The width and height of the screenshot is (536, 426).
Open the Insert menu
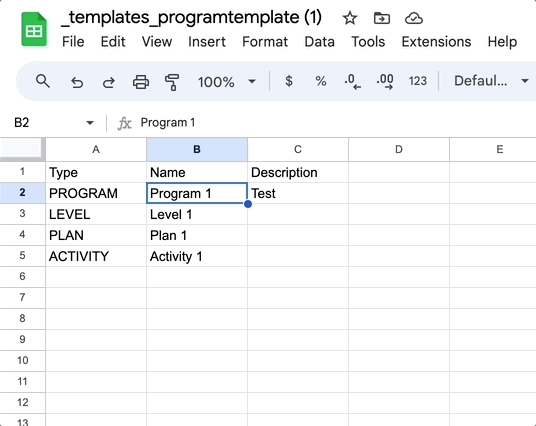207,42
